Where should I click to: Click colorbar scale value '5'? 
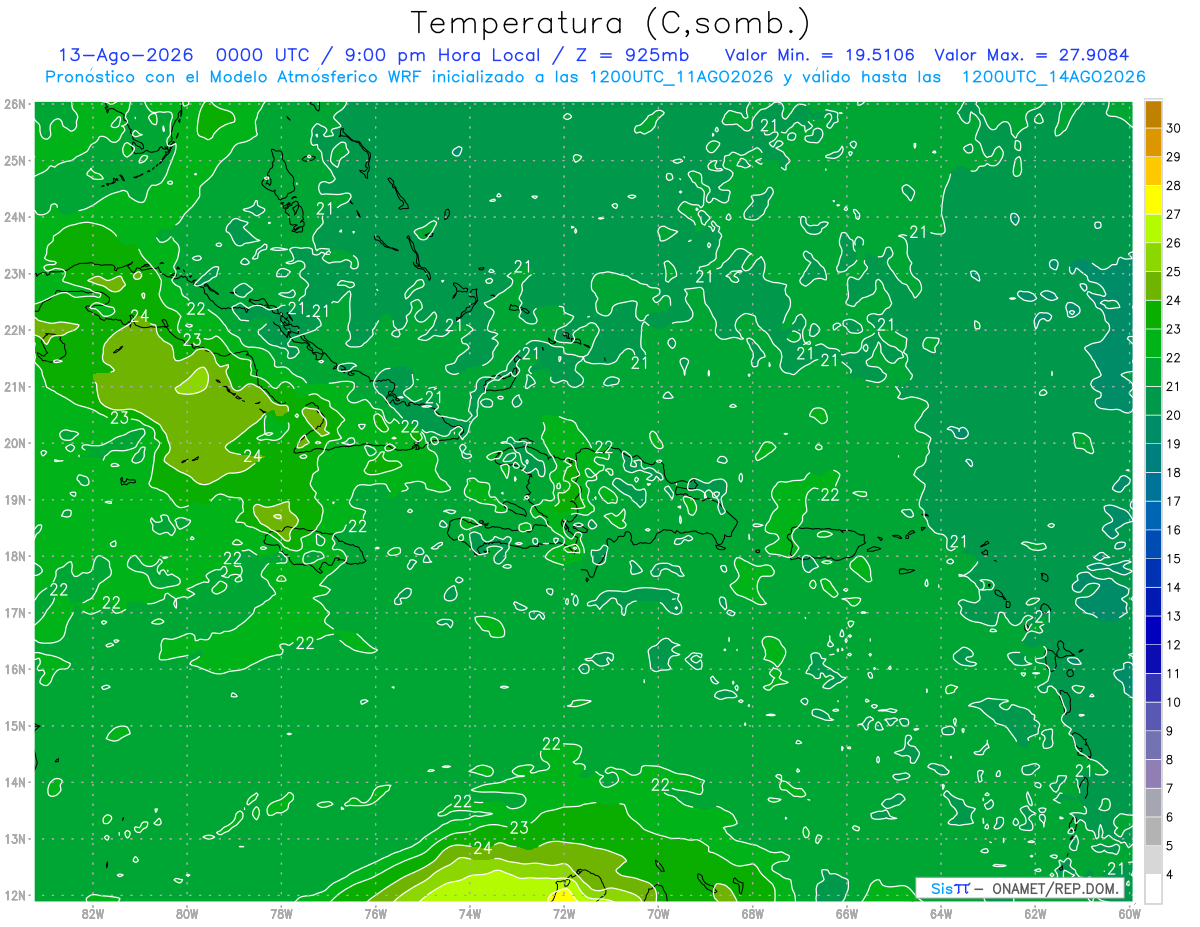pyautogui.click(x=1169, y=846)
